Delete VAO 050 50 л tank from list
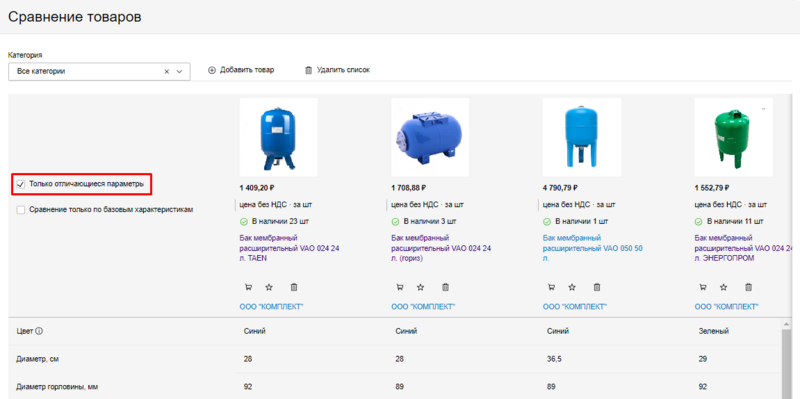800x399 pixels. tap(597, 287)
